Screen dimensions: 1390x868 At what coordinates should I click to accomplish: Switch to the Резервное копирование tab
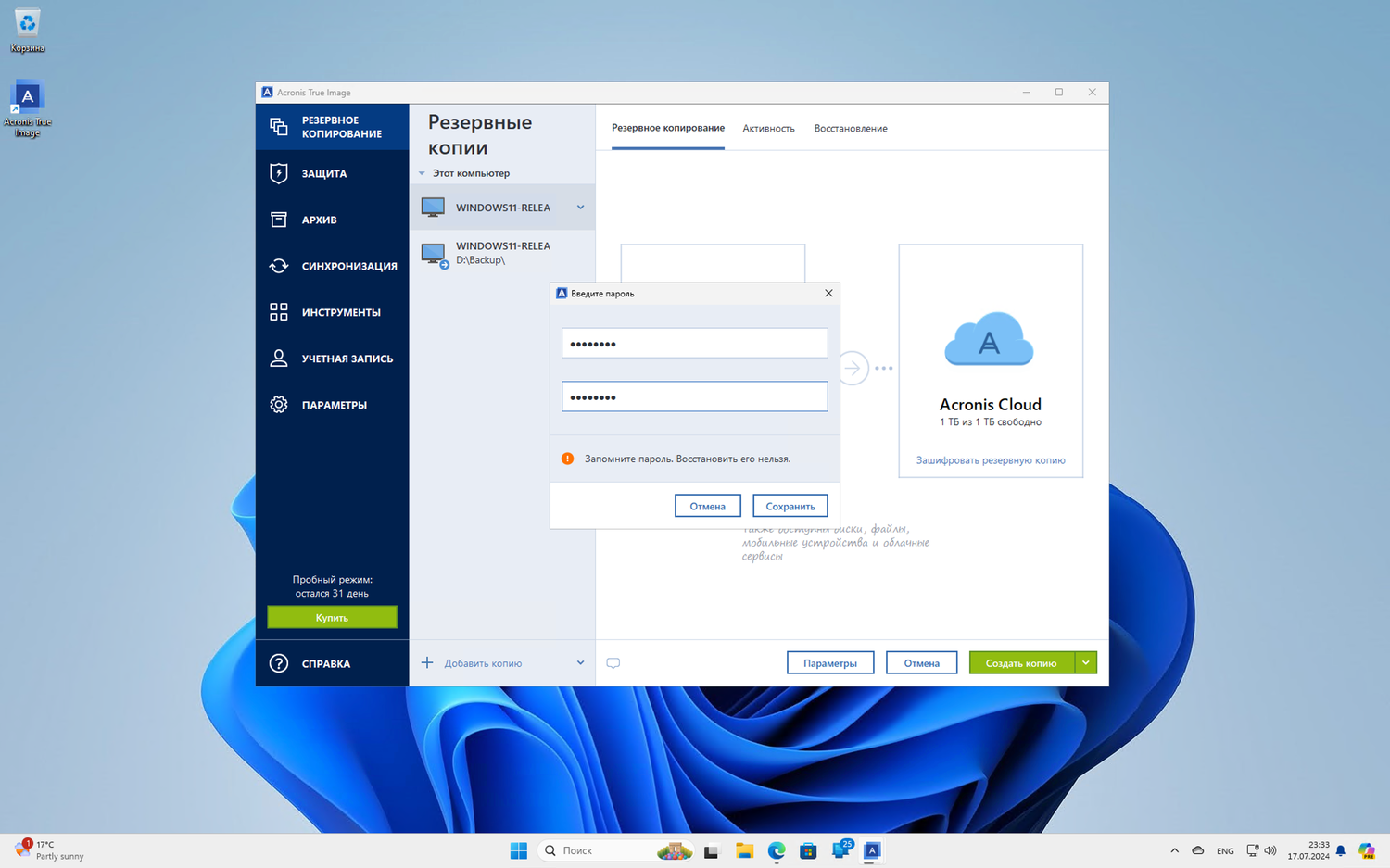point(668,128)
